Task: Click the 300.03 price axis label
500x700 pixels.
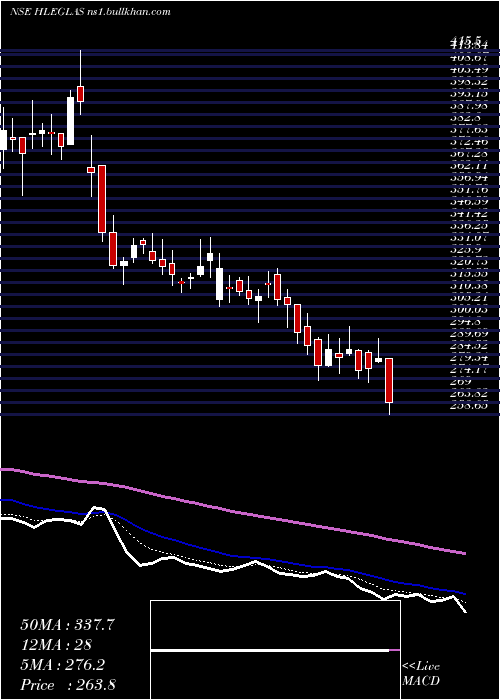Action: 469,310
